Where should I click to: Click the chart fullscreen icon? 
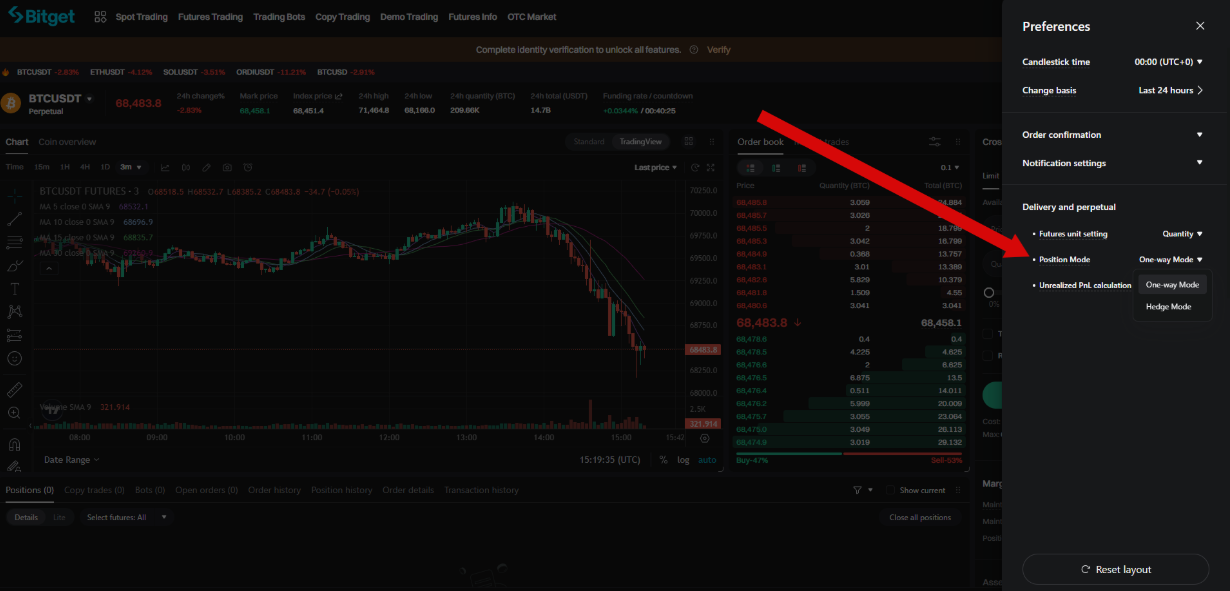pos(710,167)
